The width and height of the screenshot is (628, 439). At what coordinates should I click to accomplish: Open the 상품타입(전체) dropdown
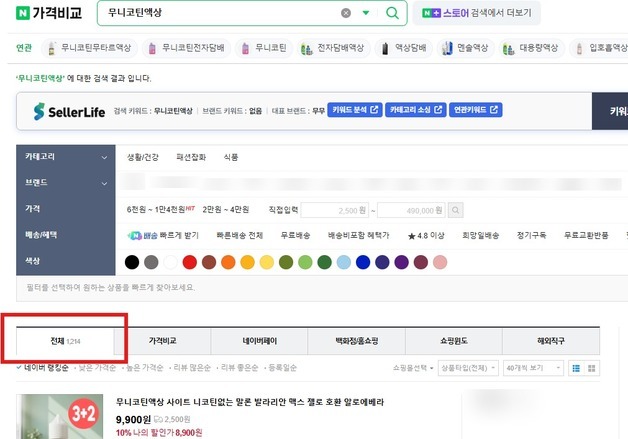pos(468,368)
